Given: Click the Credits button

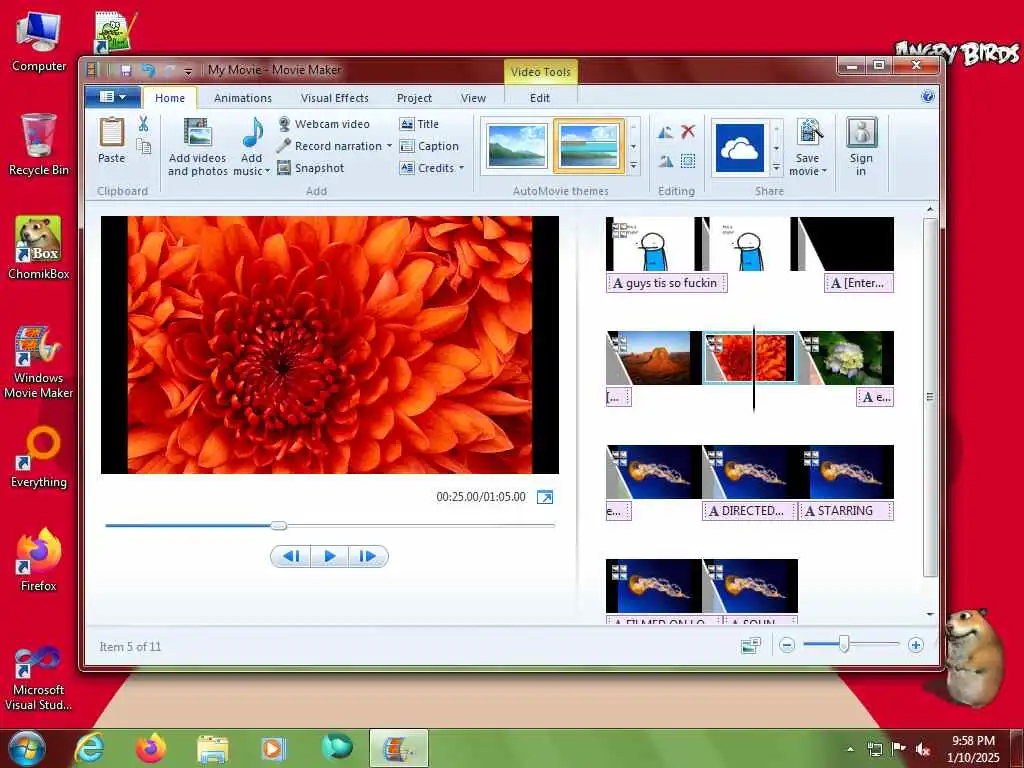Looking at the screenshot, I should [x=428, y=168].
